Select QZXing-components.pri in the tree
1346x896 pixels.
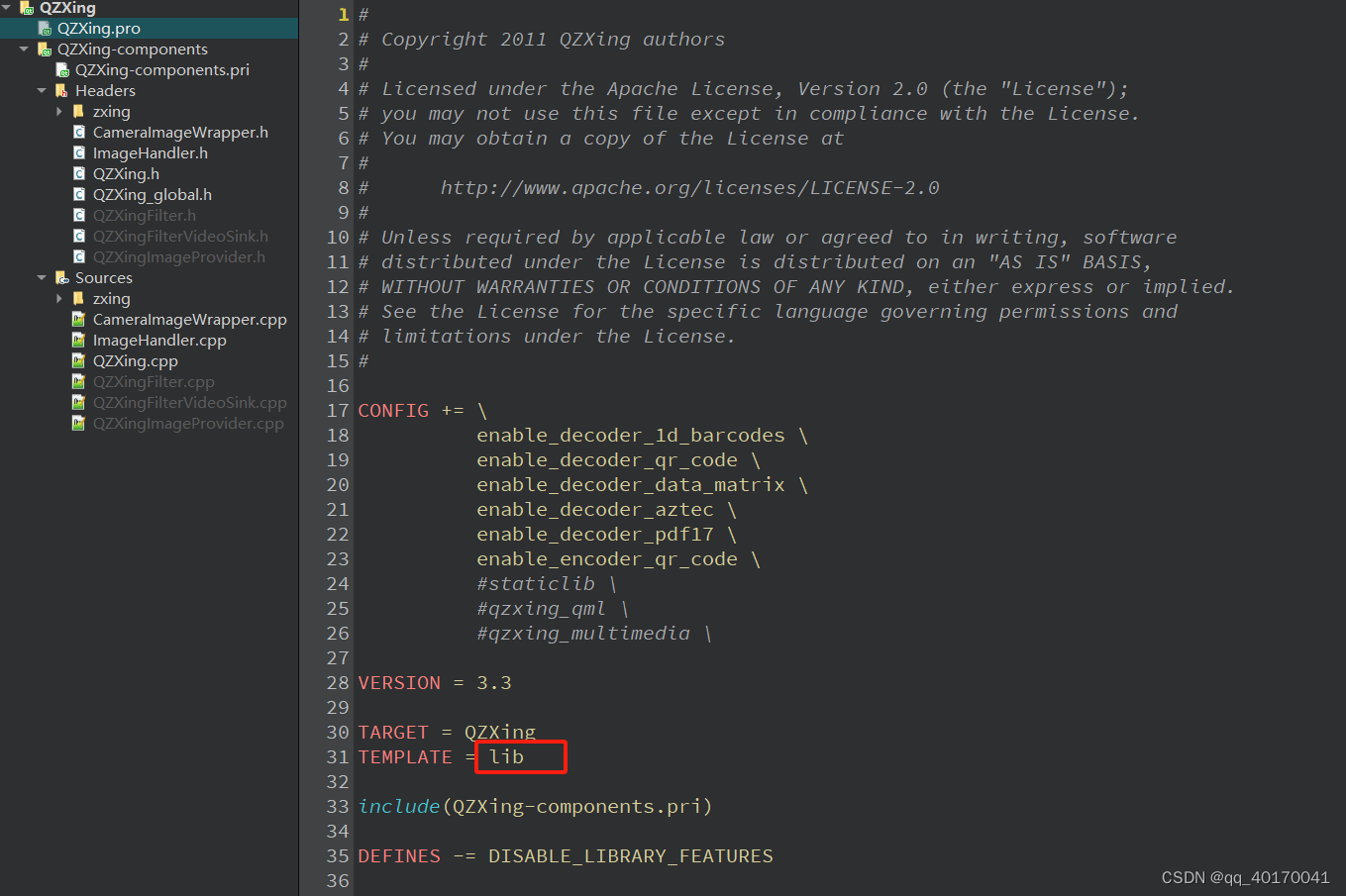(162, 70)
